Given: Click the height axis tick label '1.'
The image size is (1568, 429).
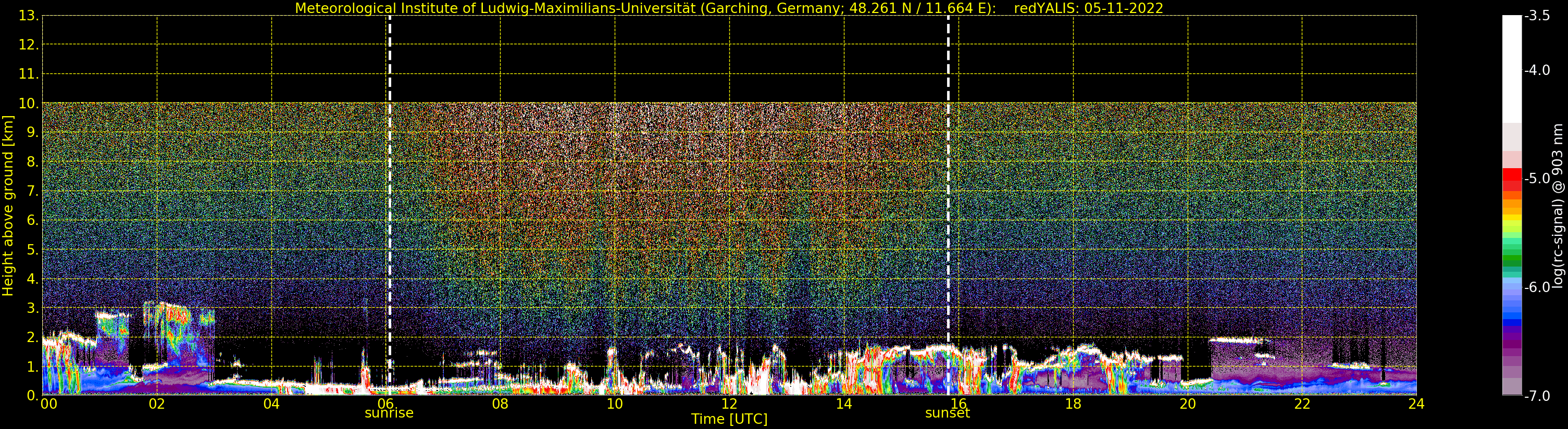Looking at the screenshot, I should click(33, 367).
